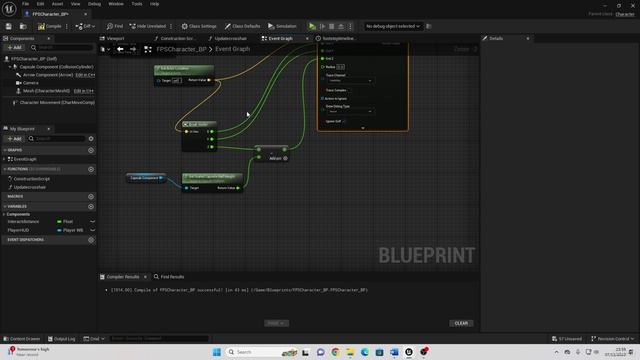Toggle the Ignore Self checkbox on trace node
The height and width of the screenshot is (360, 640).
click(x=344, y=121)
